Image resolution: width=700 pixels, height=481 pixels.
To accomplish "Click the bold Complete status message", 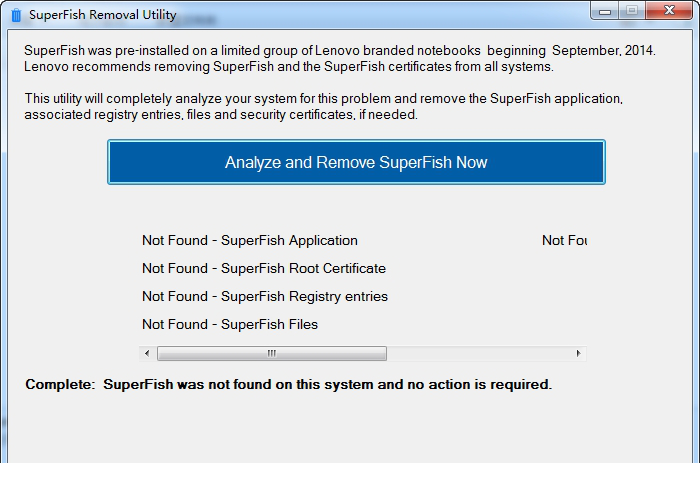I will tap(288, 385).
